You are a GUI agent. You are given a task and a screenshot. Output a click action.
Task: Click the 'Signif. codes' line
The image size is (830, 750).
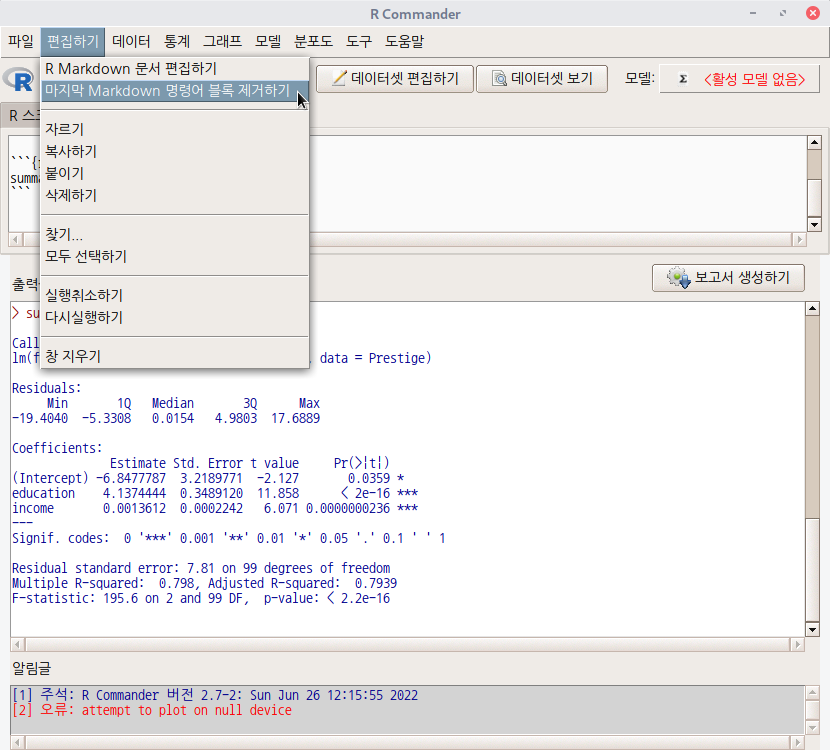229,538
